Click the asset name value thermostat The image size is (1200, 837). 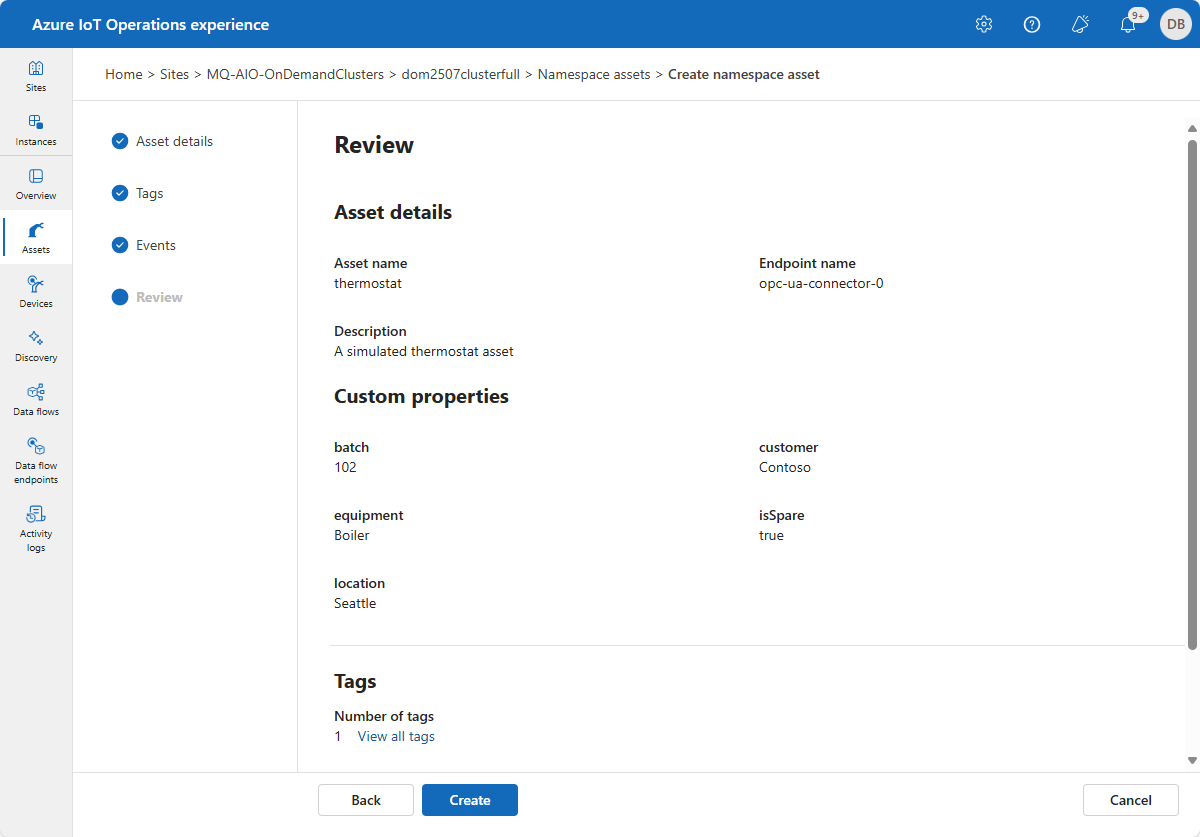[x=368, y=283]
